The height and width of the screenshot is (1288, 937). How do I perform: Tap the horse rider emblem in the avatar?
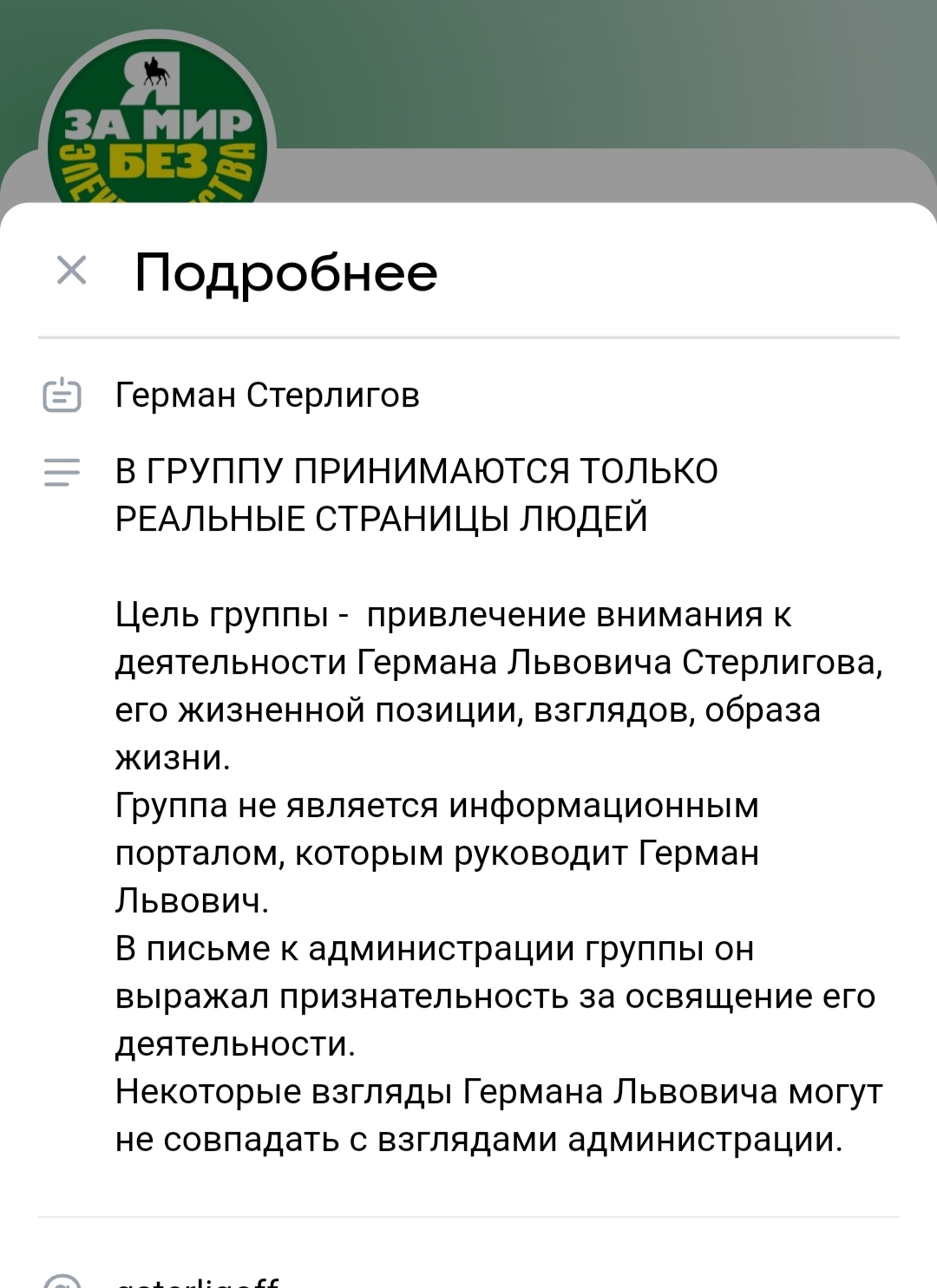click(x=155, y=71)
